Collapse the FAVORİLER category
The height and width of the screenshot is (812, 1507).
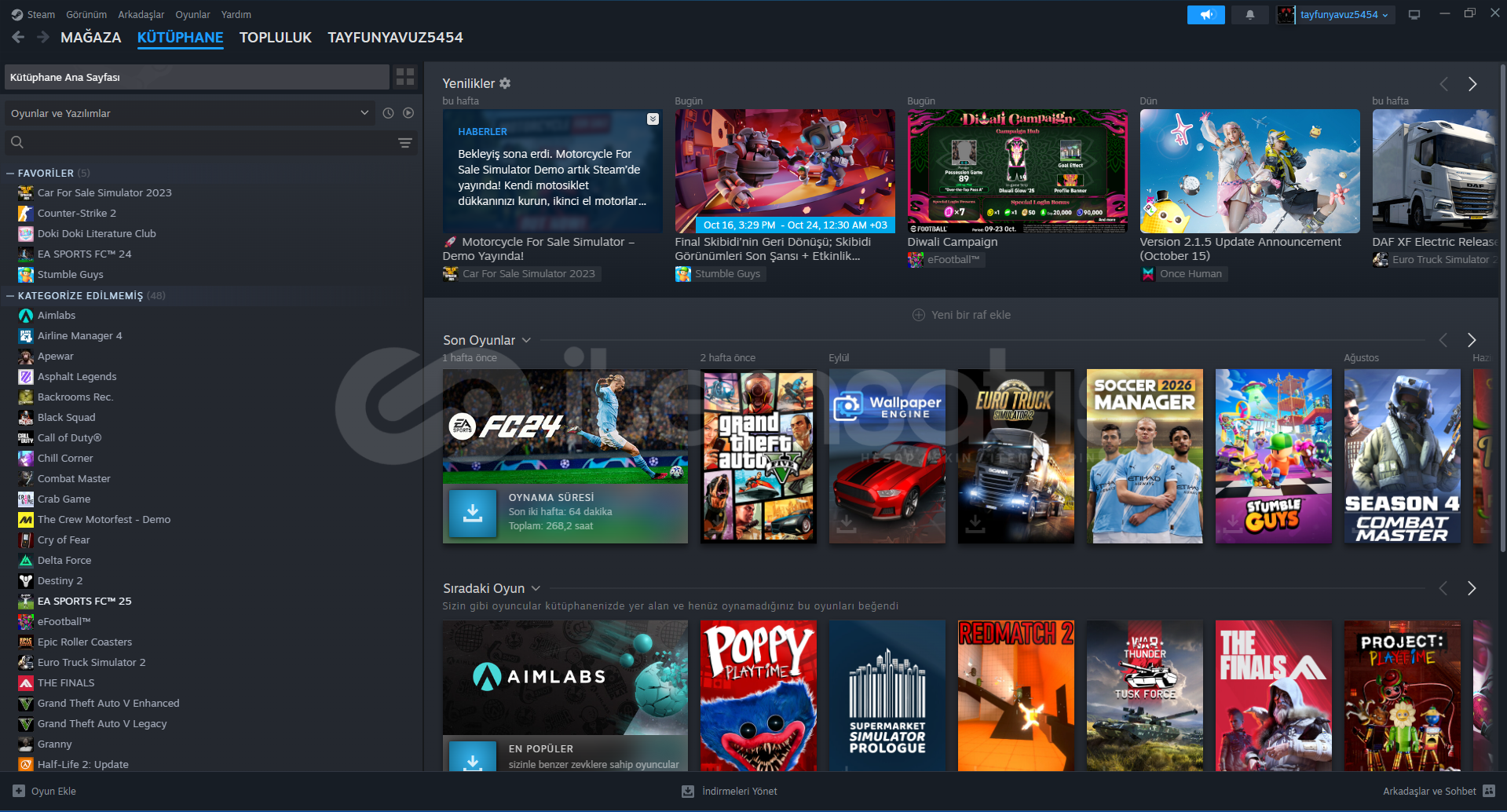click(x=10, y=173)
